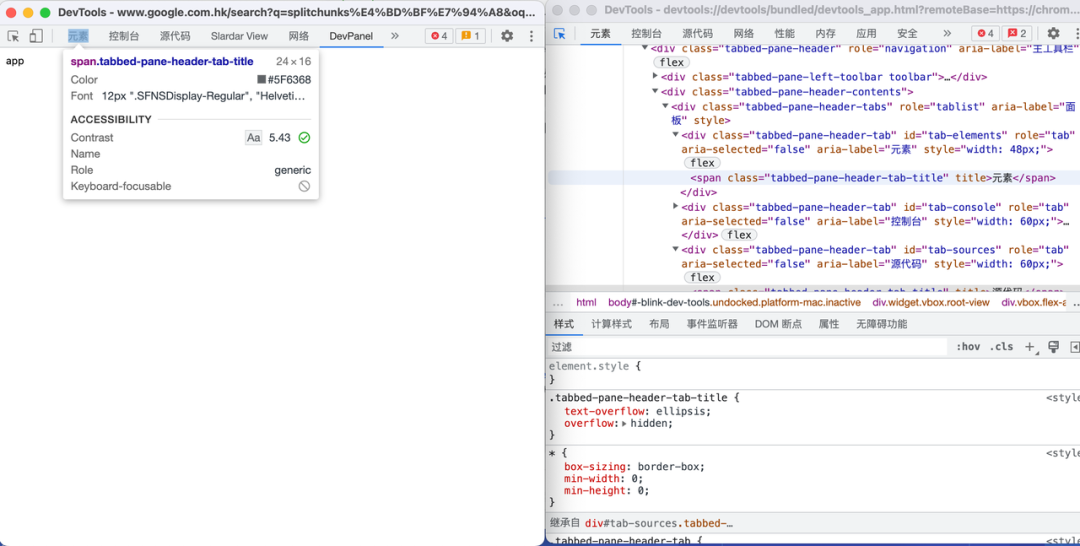Toggle device toolbar in left DevTools window
The width and height of the screenshot is (1080, 546).
click(x=36, y=36)
